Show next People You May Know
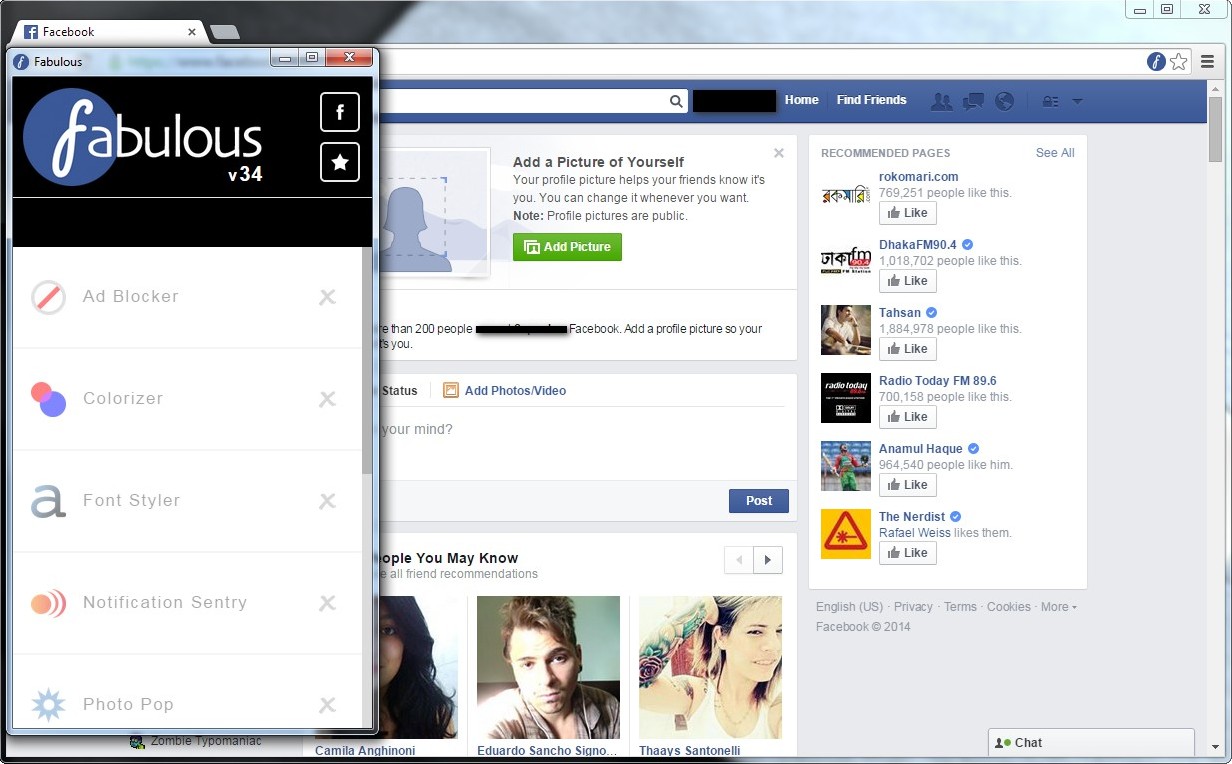Image resolution: width=1232 pixels, height=764 pixels. [768, 560]
